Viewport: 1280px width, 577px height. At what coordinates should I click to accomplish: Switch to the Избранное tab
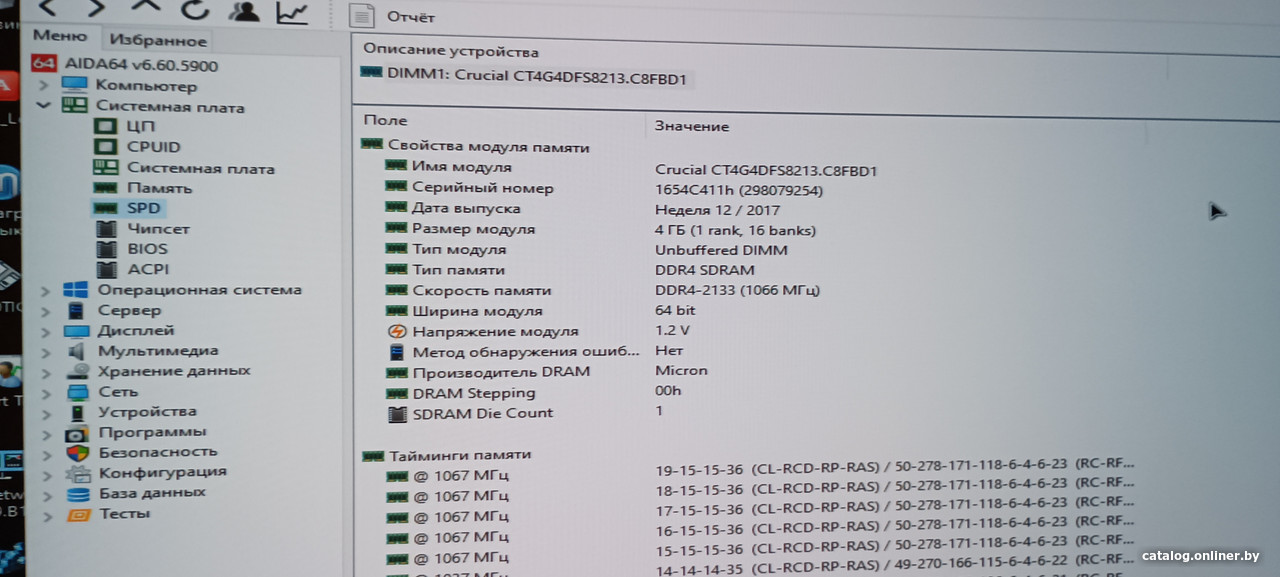coord(157,40)
